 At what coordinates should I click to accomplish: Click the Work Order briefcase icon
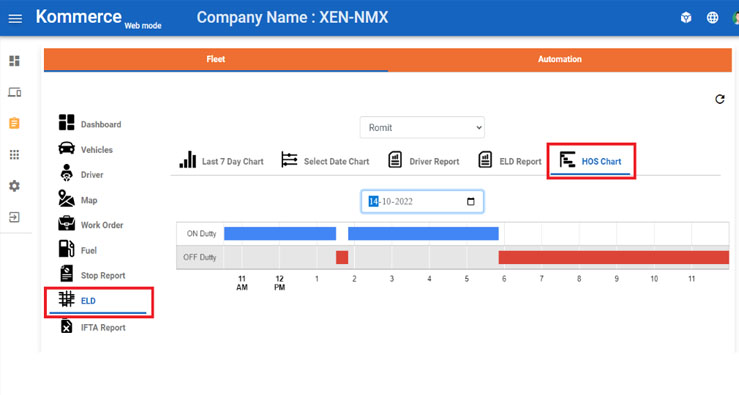(66, 223)
